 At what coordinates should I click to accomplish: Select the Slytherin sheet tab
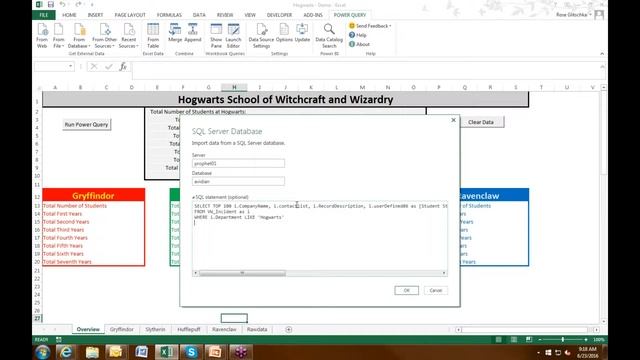pos(156,329)
